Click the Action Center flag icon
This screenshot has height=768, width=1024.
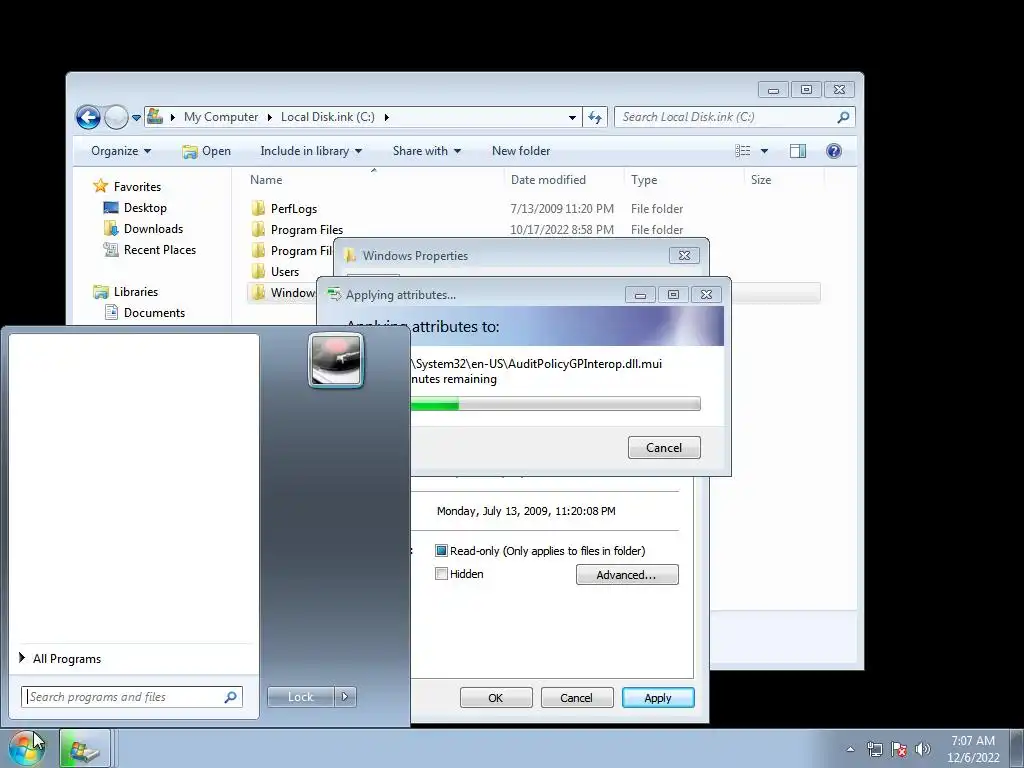pos(899,749)
